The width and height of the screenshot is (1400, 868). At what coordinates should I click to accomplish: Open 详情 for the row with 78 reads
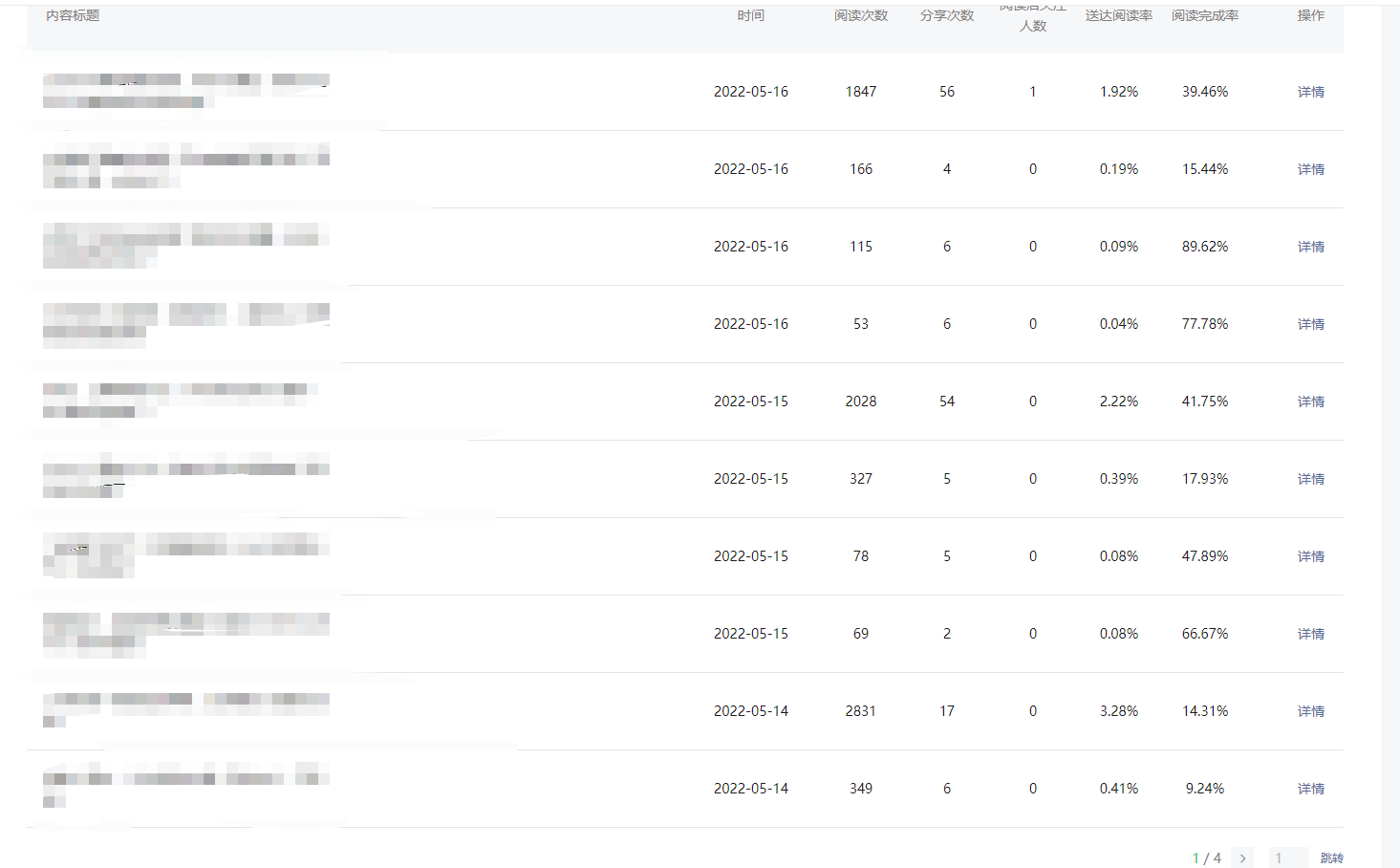[1310, 556]
